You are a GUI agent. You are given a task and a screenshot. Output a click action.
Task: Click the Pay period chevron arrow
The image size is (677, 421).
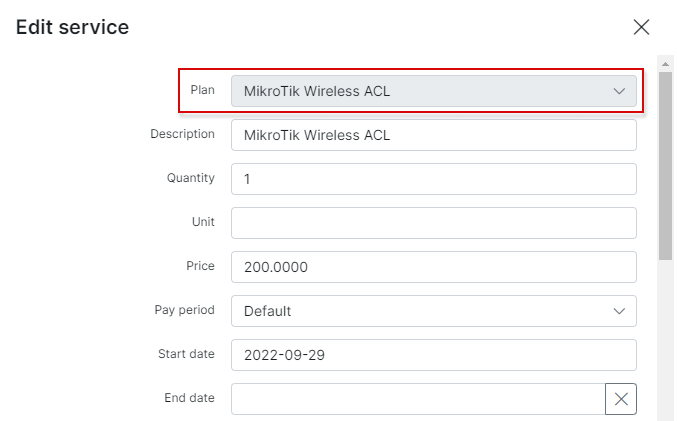[x=619, y=311]
